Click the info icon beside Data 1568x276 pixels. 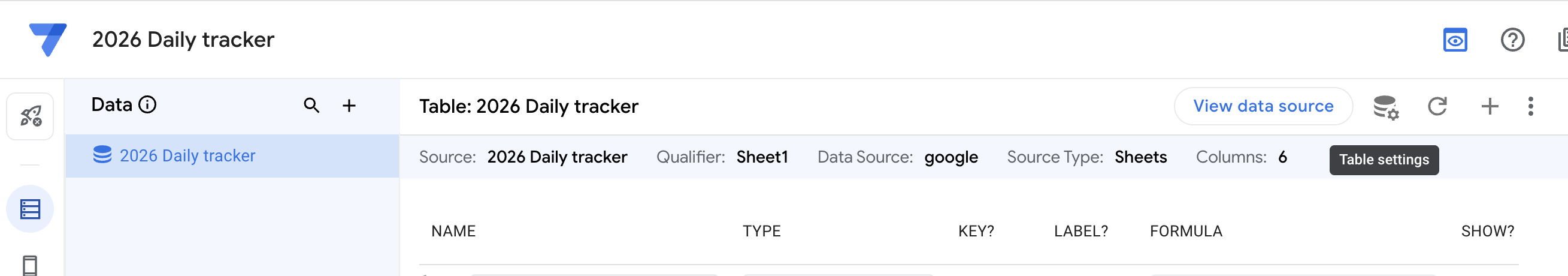(147, 105)
